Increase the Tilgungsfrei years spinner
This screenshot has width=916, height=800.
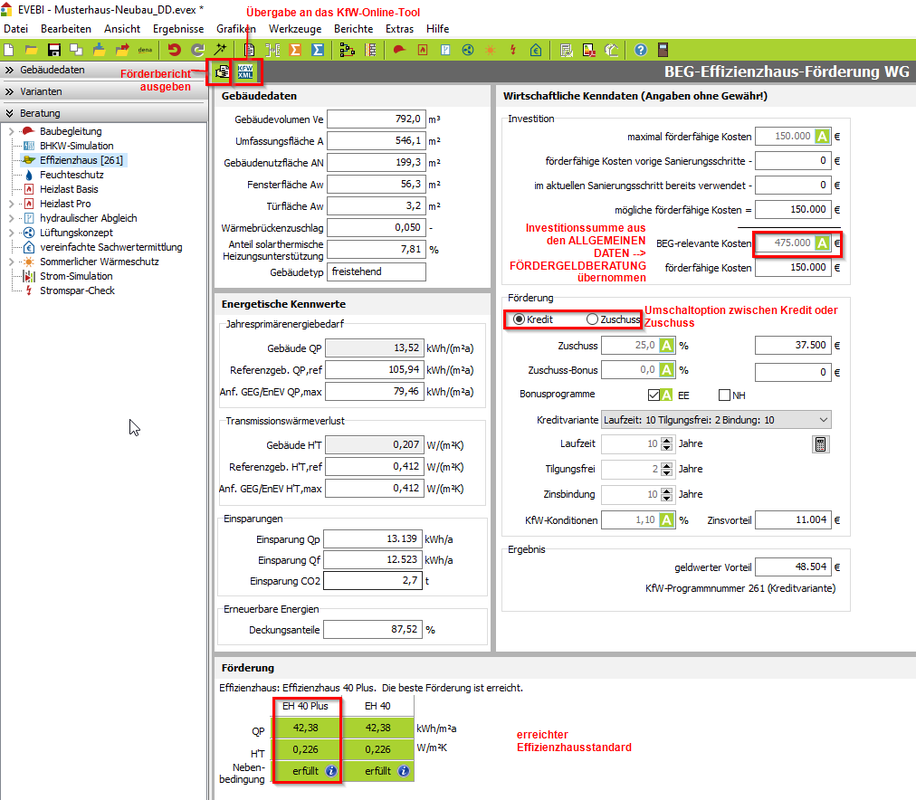tap(666, 465)
